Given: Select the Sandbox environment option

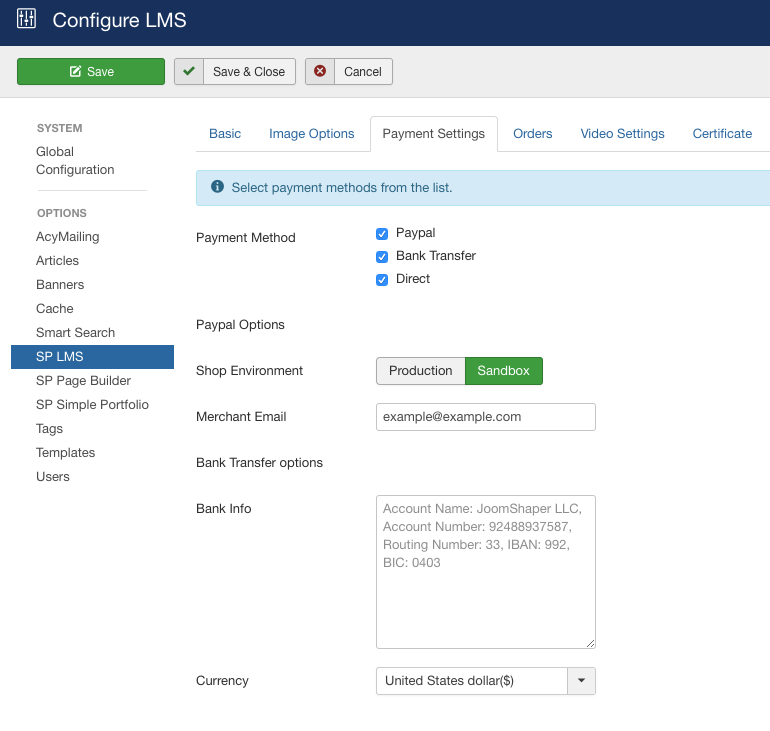Looking at the screenshot, I should (503, 371).
